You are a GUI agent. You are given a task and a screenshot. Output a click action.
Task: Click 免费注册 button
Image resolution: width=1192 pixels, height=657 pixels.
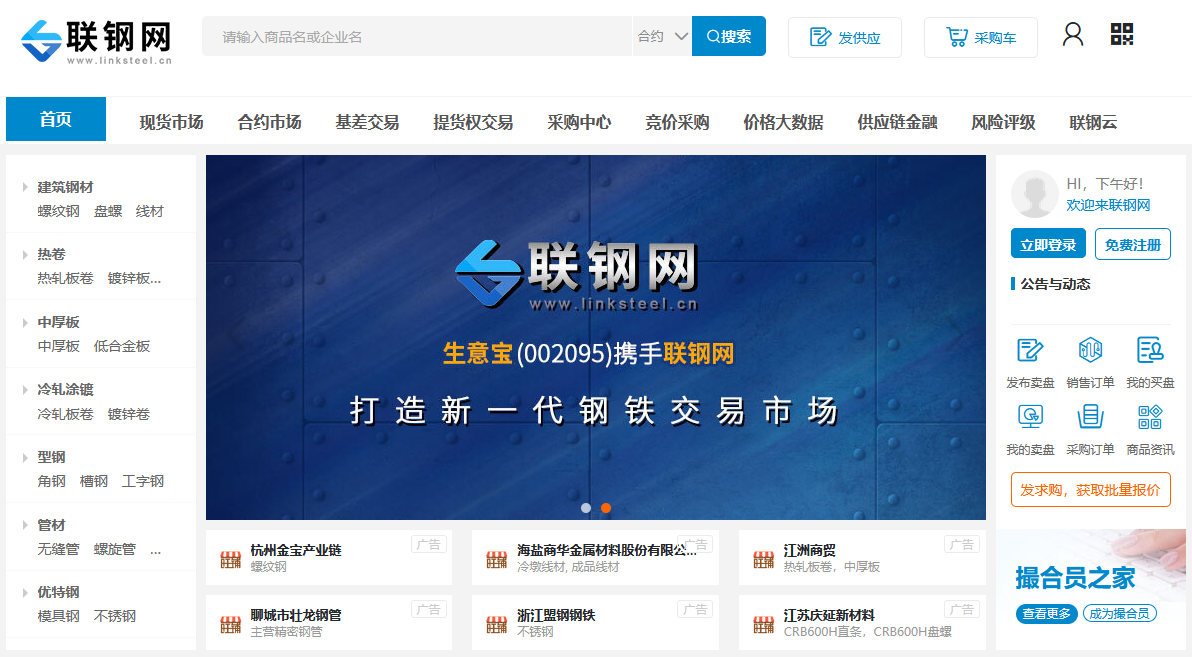point(1133,245)
